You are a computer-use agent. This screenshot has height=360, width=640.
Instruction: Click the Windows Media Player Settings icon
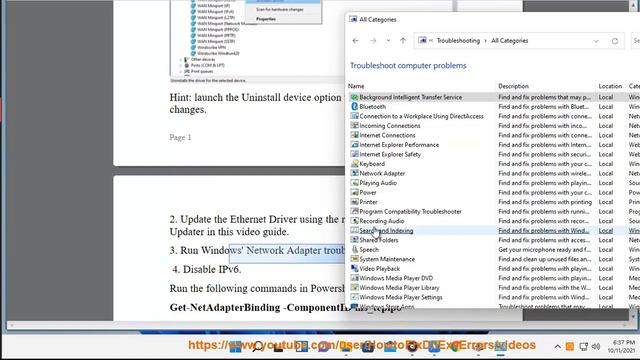[354, 297]
